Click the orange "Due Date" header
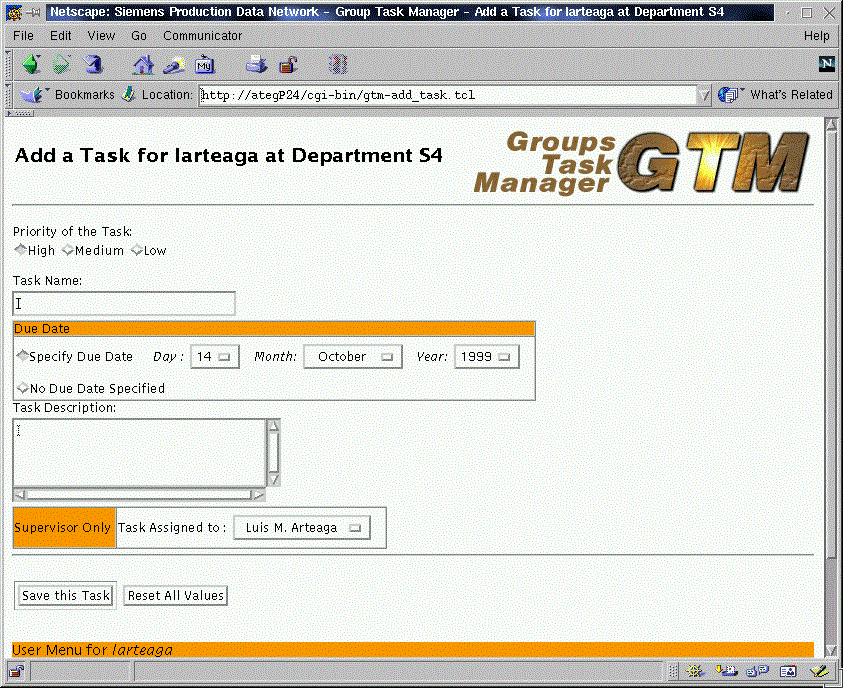The image size is (843, 688). point(274,328)
